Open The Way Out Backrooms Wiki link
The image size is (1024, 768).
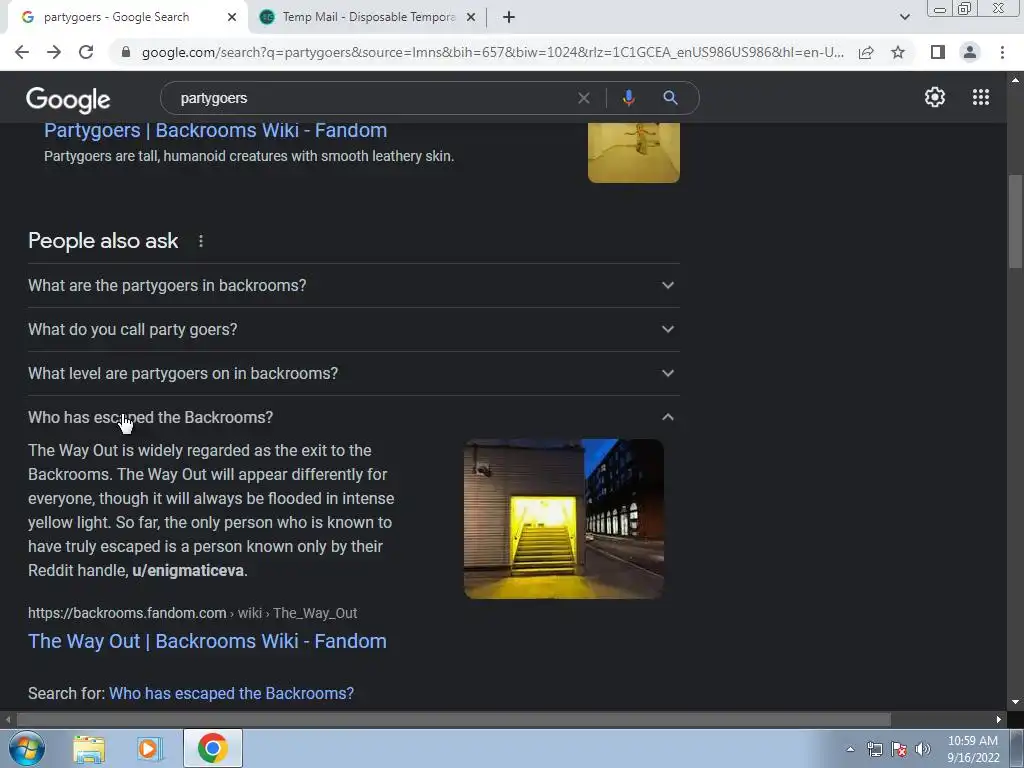[x=207, y=641]
